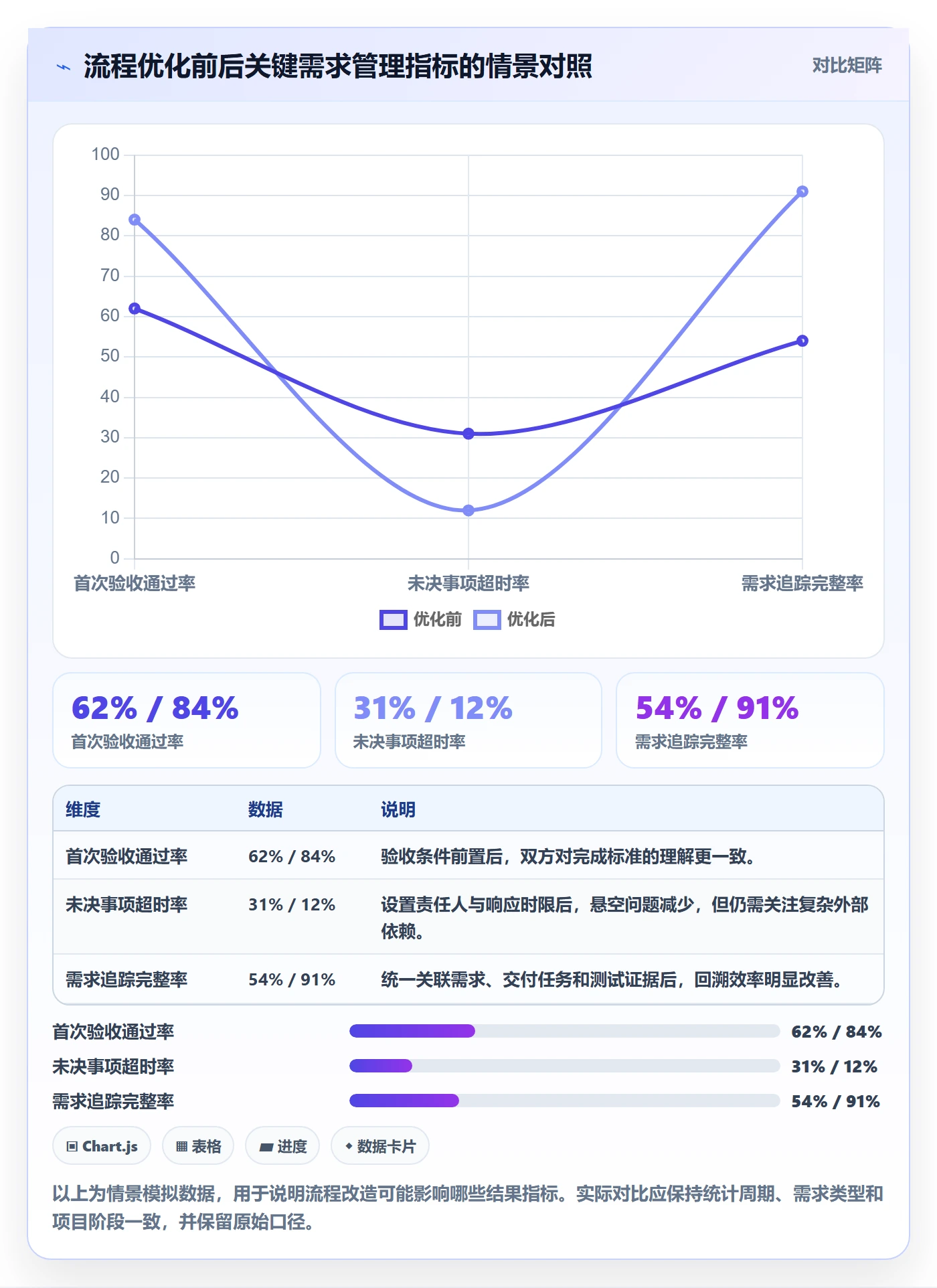Image resolution: width=937 pixels, height=1288 pixels.
Task: Click the 优化后 point at 未决事项超时率
Action: coord(468,510)
